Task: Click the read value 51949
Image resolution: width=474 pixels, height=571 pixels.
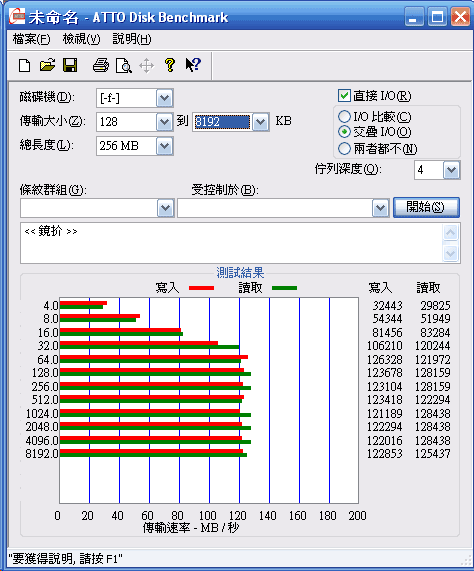Action: [435, 319]
